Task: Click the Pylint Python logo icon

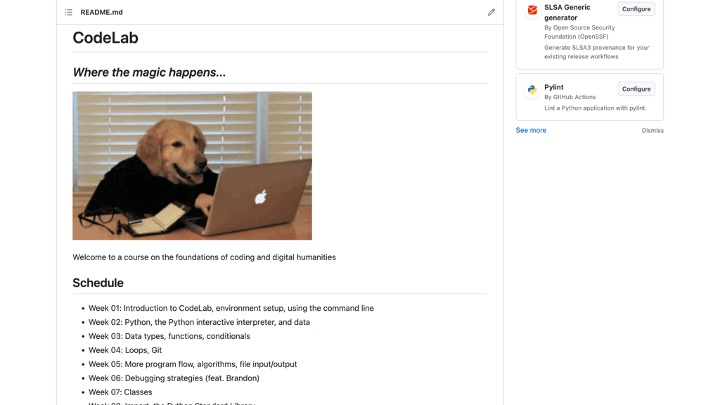Action: point(532,90)
